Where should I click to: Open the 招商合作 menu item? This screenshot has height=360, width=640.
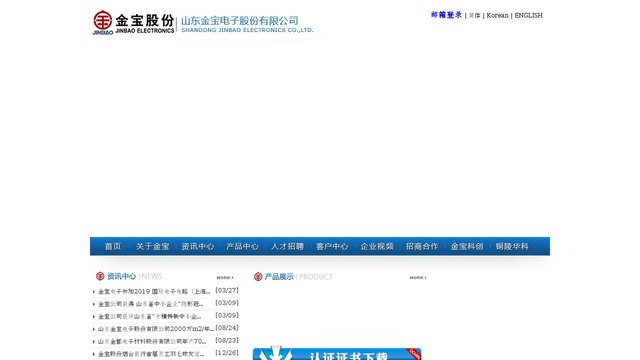click(422, 246)
